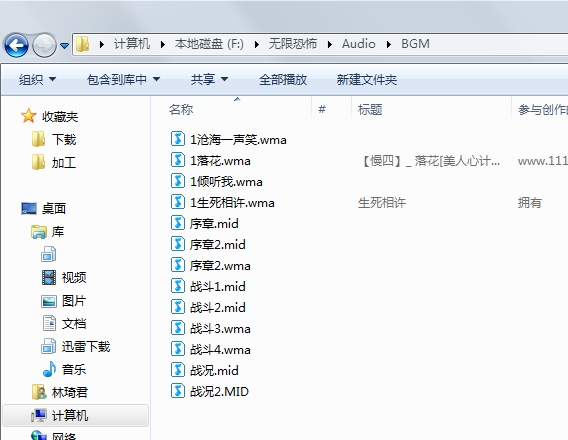This screenshot has width=568, height=440.
Task: Click title cell 【慢四】_ 落花[美人心计...
Action: click(431, 160)
